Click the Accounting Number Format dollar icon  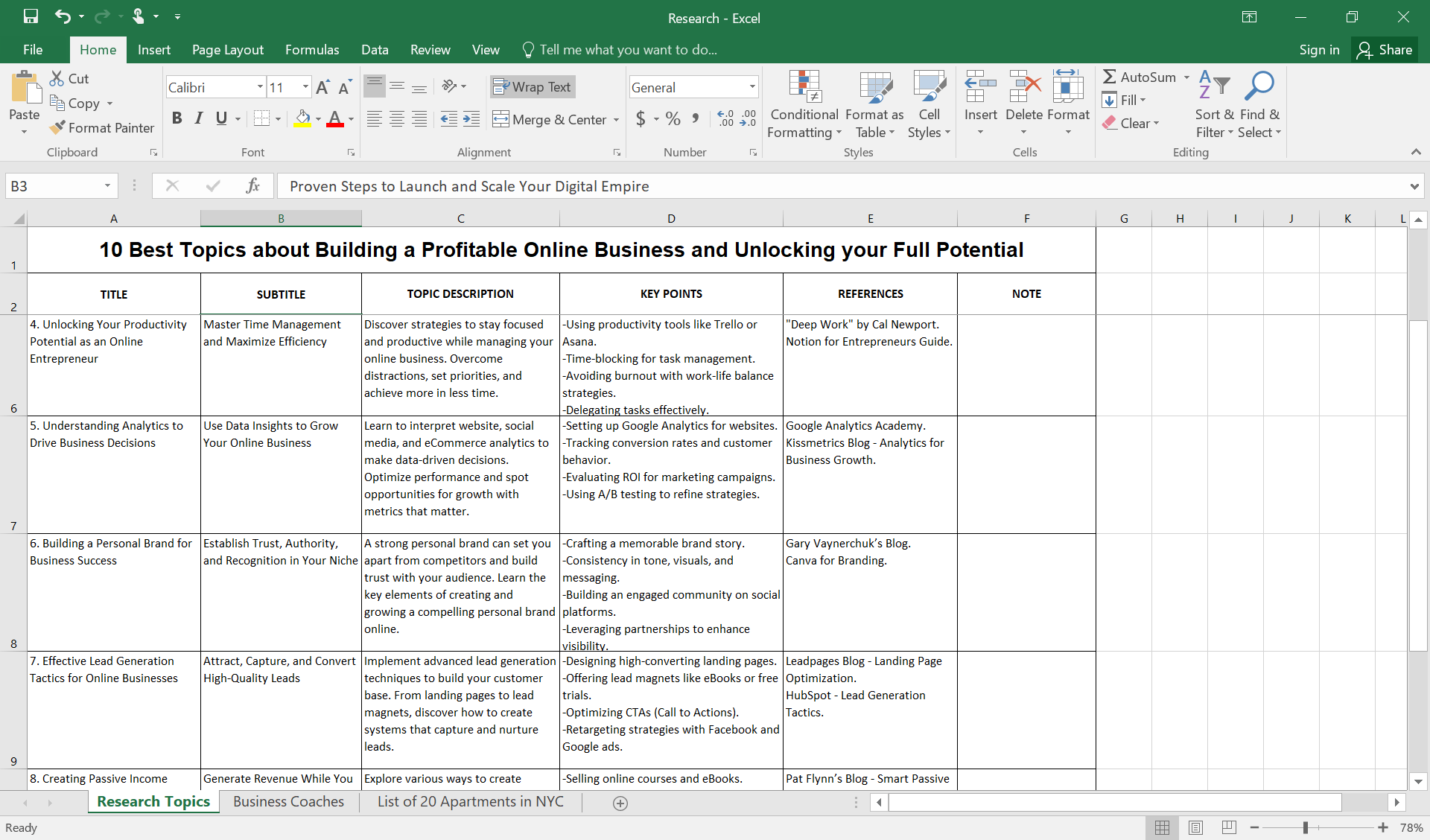click(x=641, y=119)
